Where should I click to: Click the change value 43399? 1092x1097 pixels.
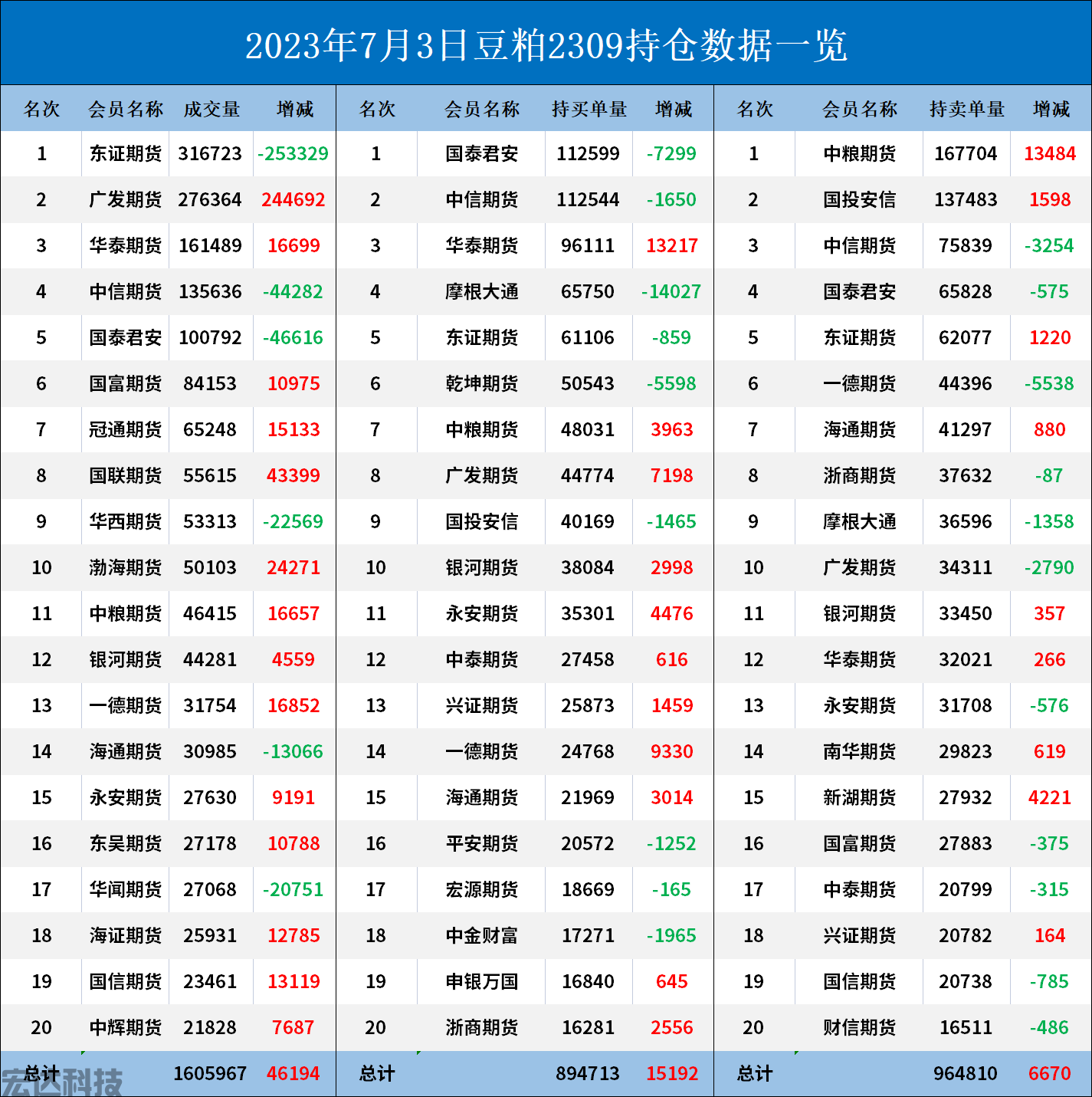(x=293, y=475)
